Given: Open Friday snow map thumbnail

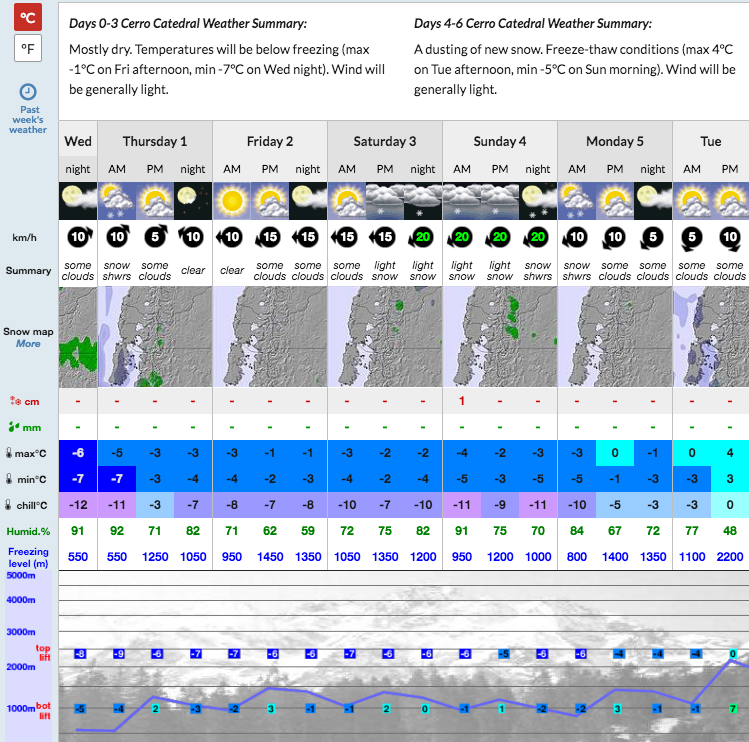Looking at the screenshot, I should [x=270, y=337].
